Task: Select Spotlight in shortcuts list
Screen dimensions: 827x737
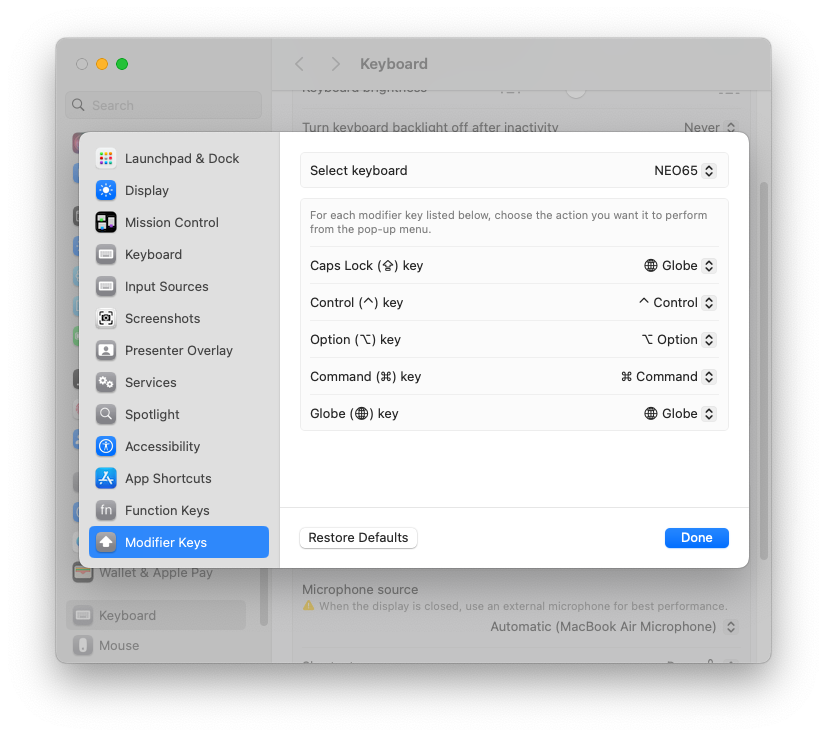Action: (x=179, y=414)
